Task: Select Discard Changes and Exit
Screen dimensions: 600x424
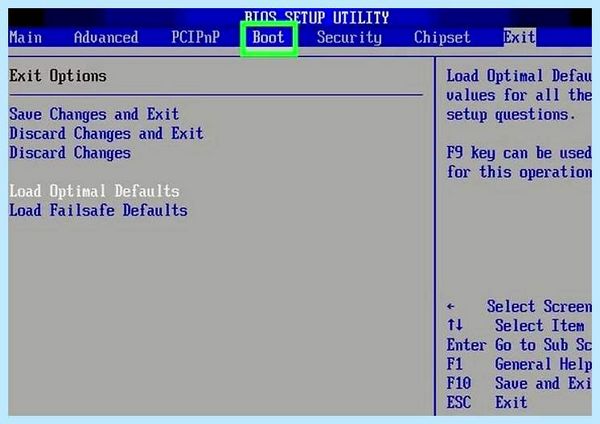Action: 106,133
